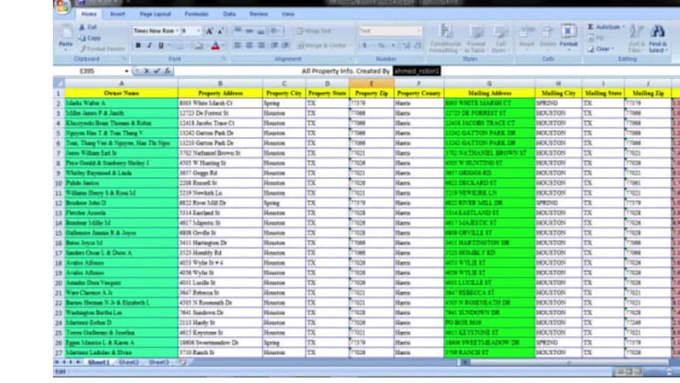This screenshot has width=680, height=383.
Task: Click the Paste clipboard icon
Action: tap(66, 35)
